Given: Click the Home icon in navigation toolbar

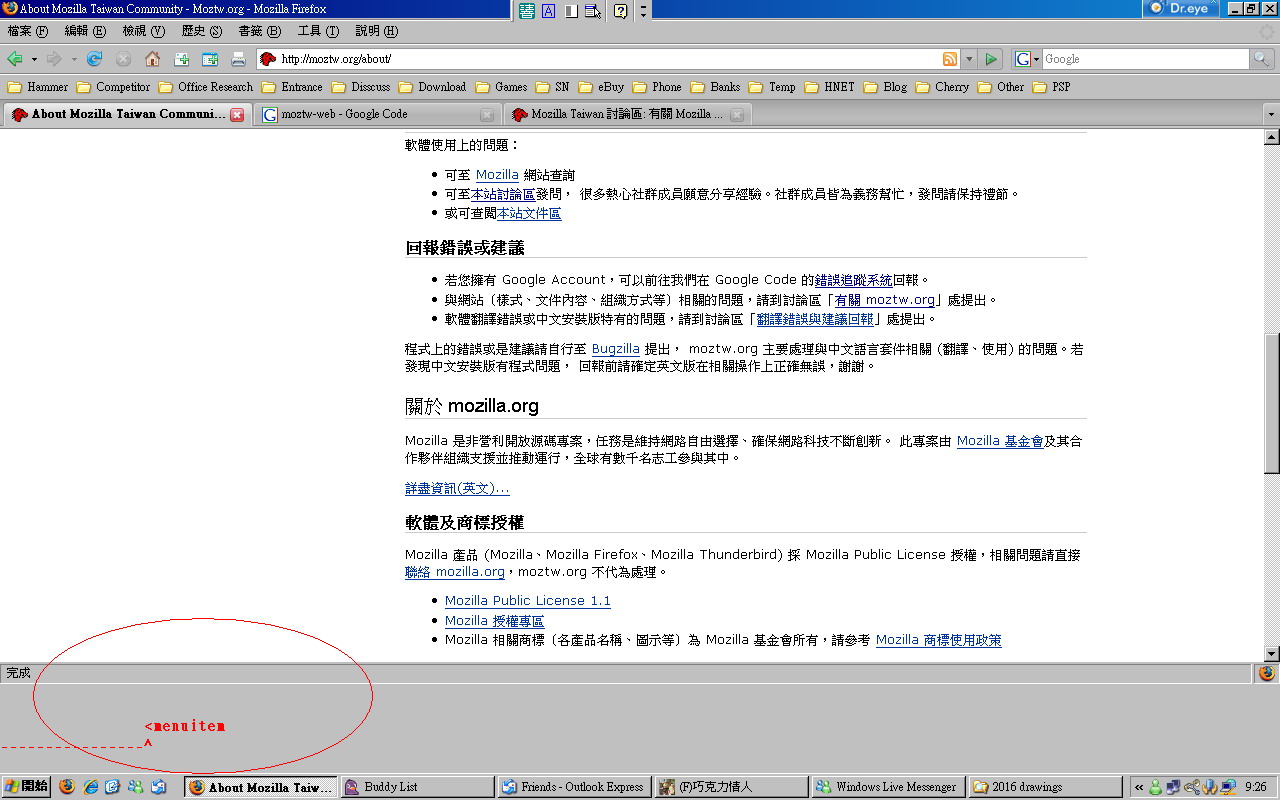Looking at the screenshot, I should [x=152, y=59].
